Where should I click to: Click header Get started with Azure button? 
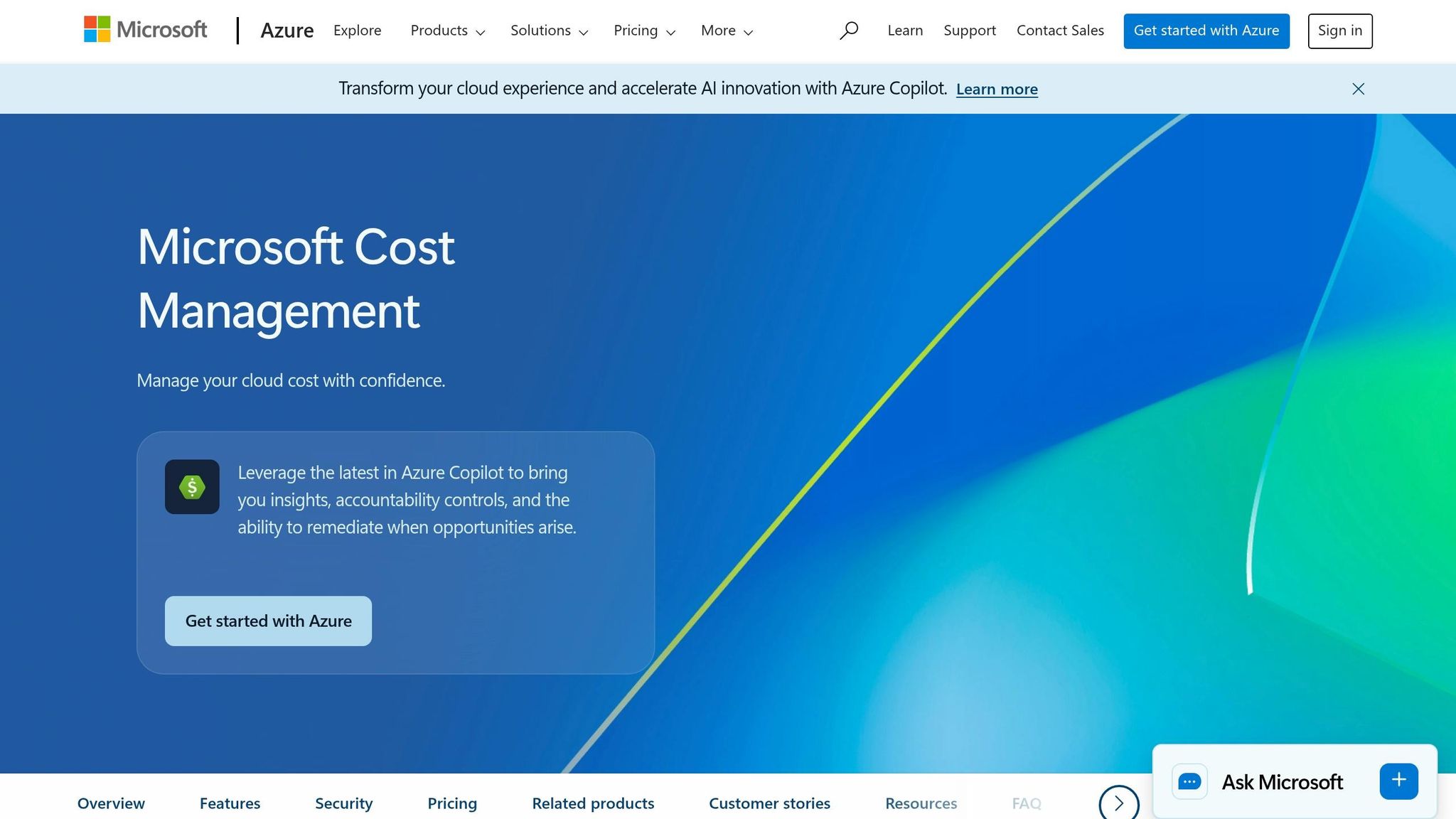click(1206, 31)
